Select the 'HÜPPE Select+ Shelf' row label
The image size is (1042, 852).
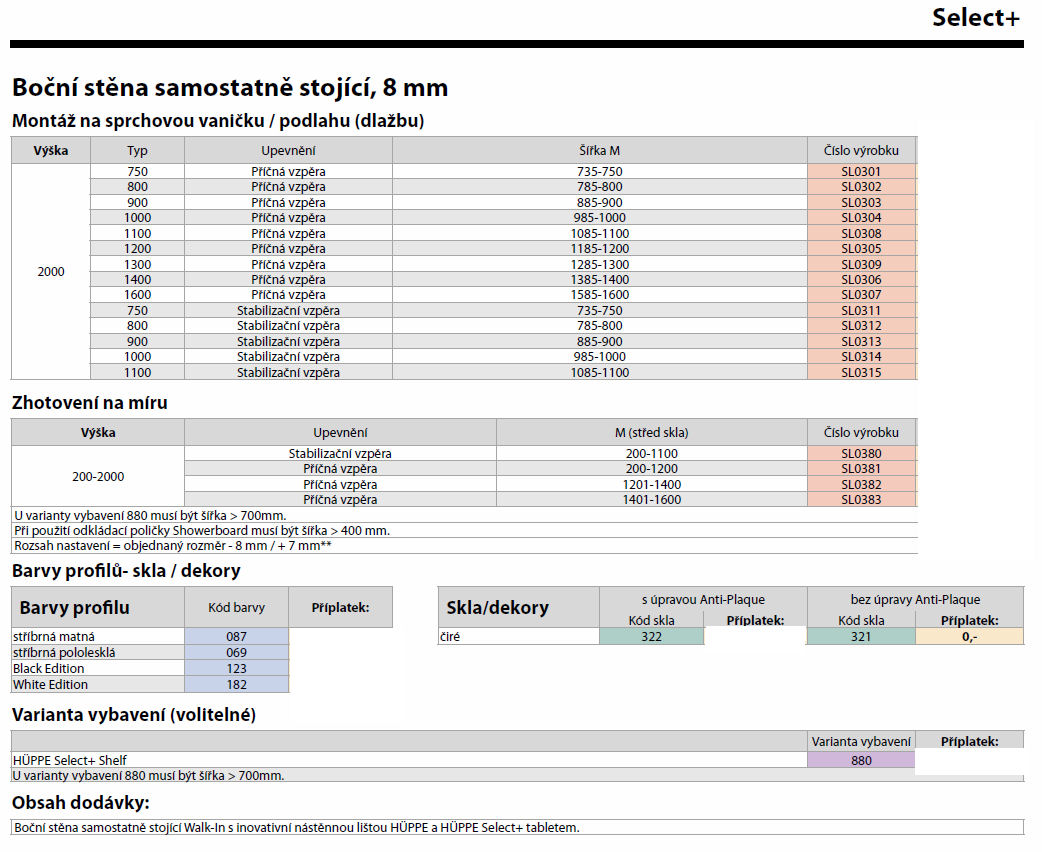[71, 760]
